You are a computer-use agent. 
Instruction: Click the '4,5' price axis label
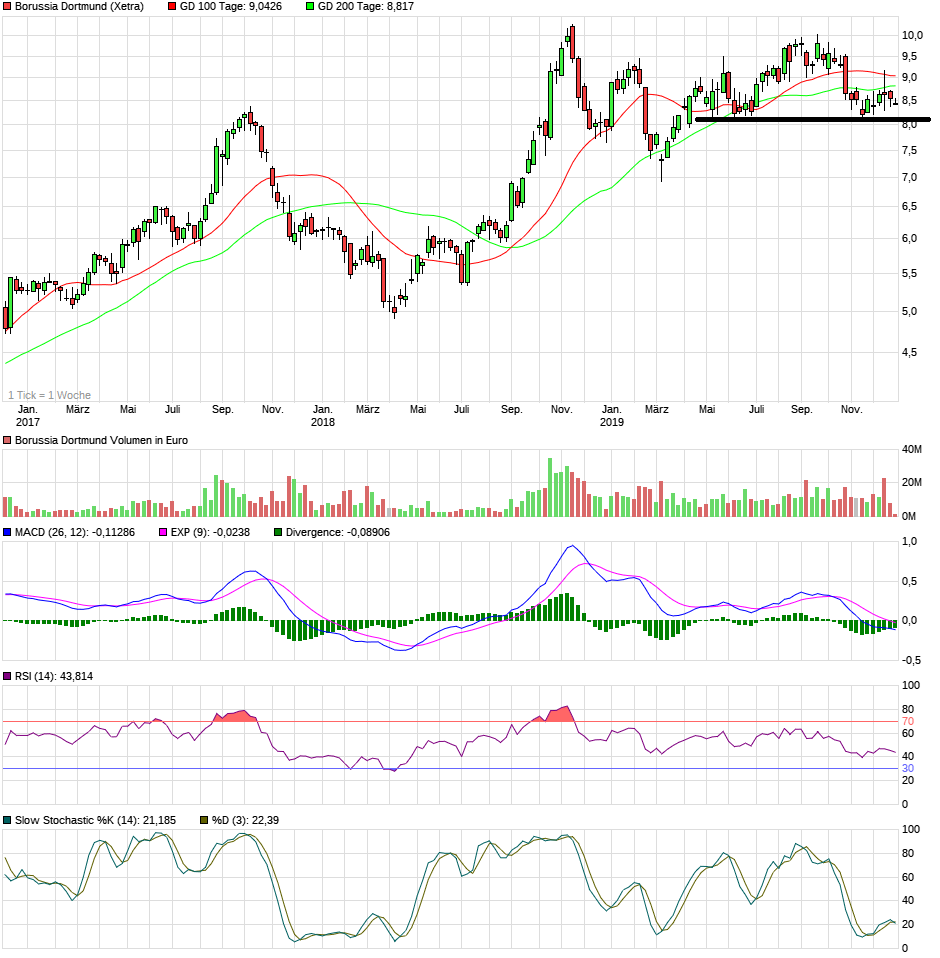(909, 353)
